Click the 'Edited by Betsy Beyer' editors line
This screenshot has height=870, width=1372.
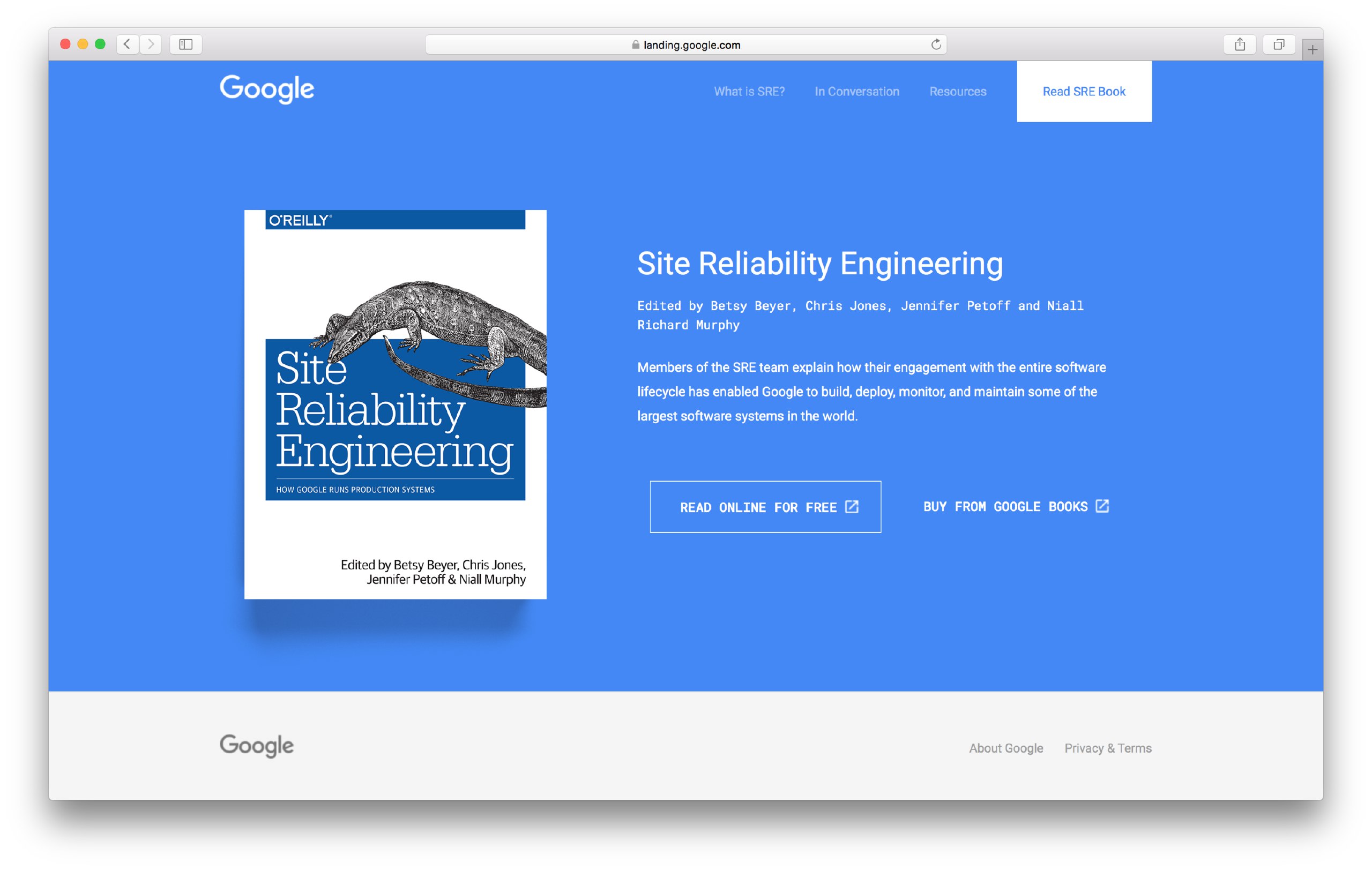860,315
